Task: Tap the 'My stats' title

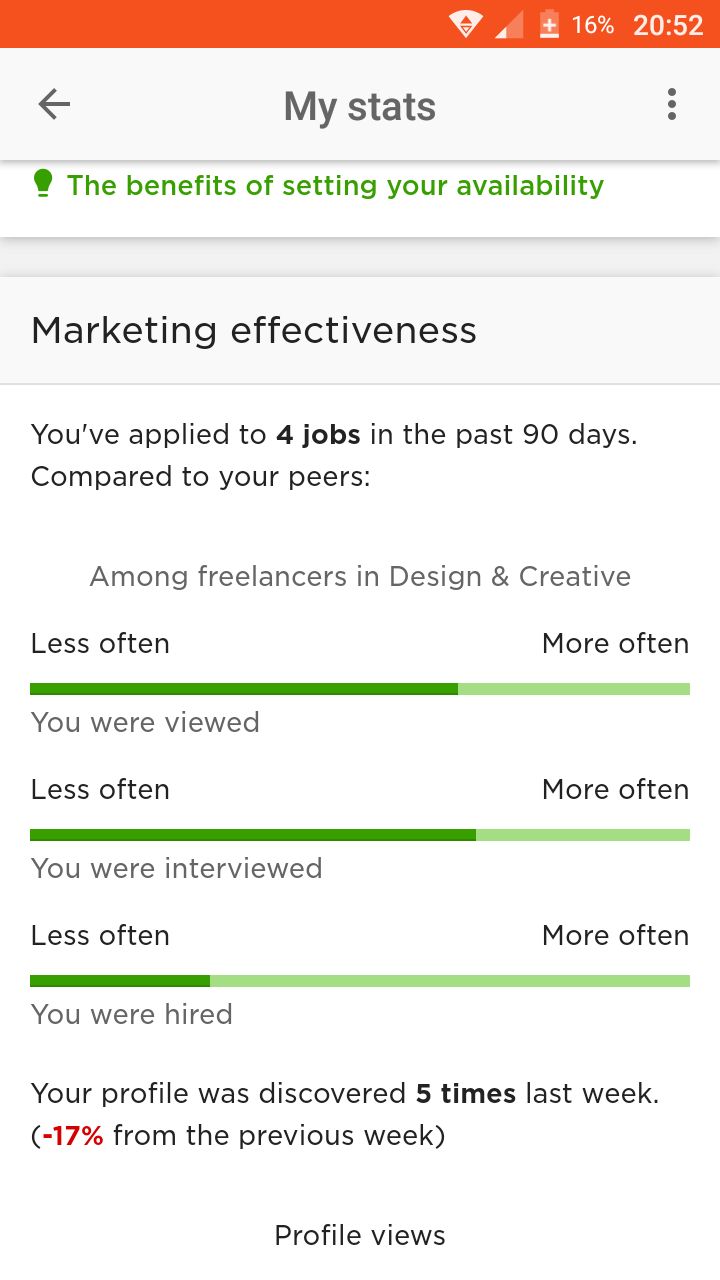Action: pos(360,106)
